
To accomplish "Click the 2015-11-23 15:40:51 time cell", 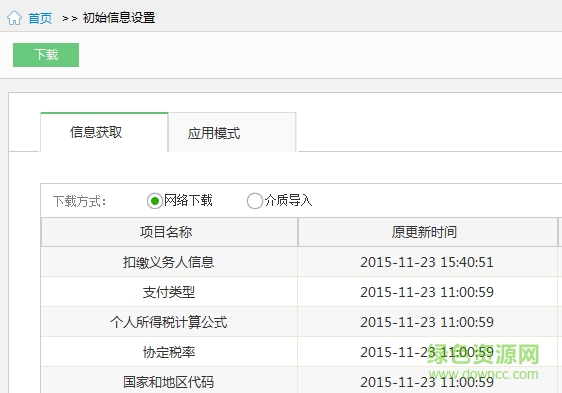I will click(427, 262).
